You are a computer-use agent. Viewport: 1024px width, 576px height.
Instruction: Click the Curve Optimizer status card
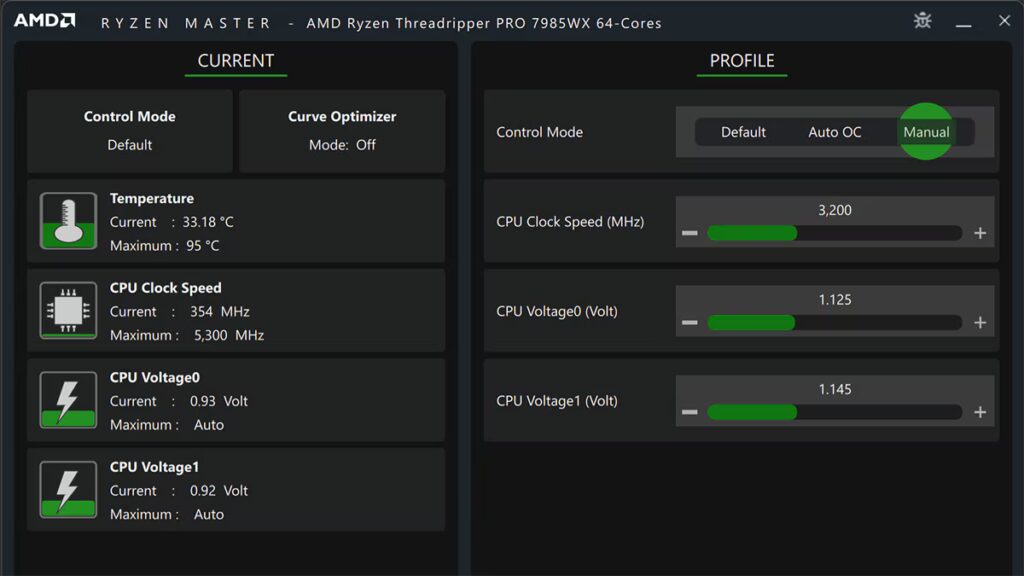tap(341, 130)
